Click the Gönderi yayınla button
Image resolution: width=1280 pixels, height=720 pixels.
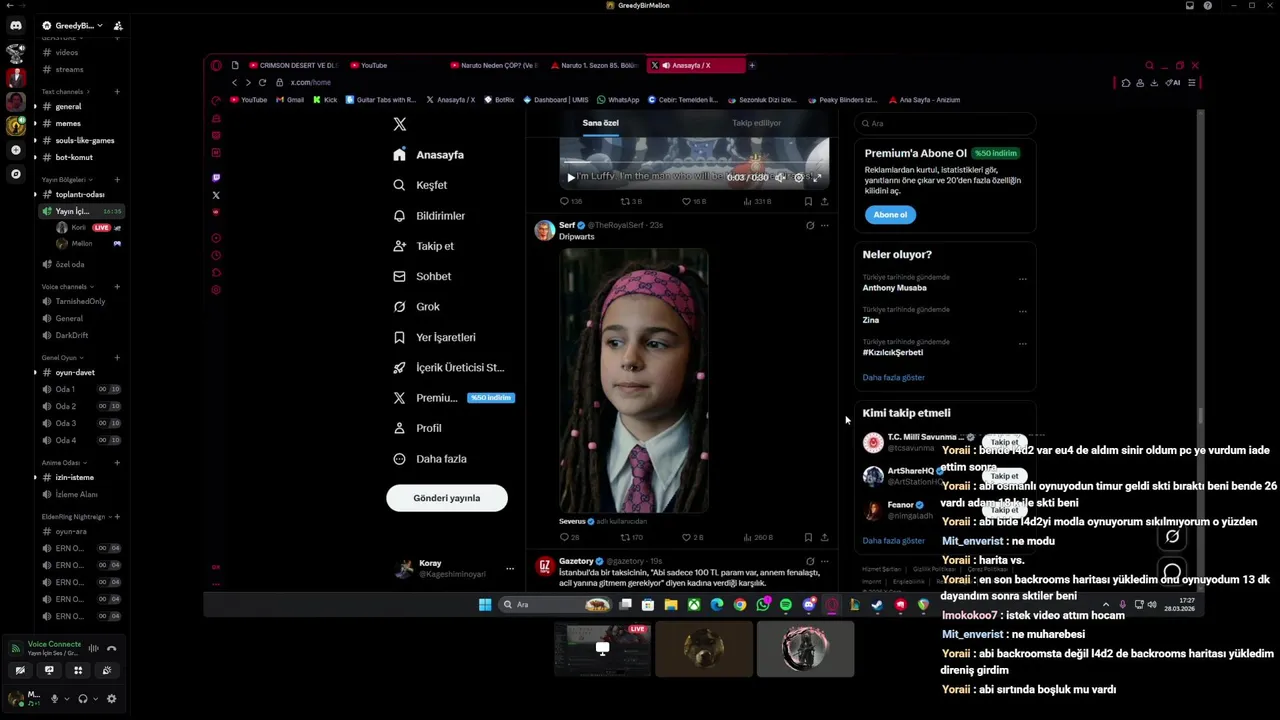[x=447, y=498]
